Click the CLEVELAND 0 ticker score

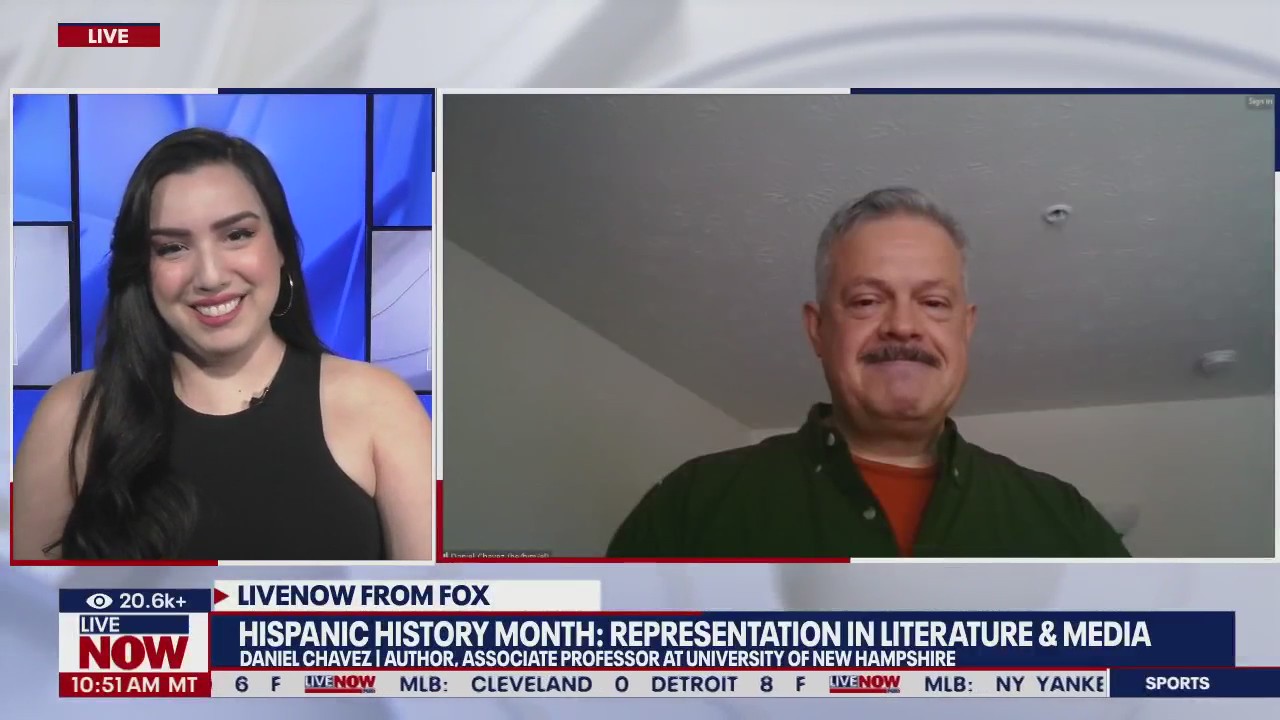pyautogui.click(x=549, y=684)
